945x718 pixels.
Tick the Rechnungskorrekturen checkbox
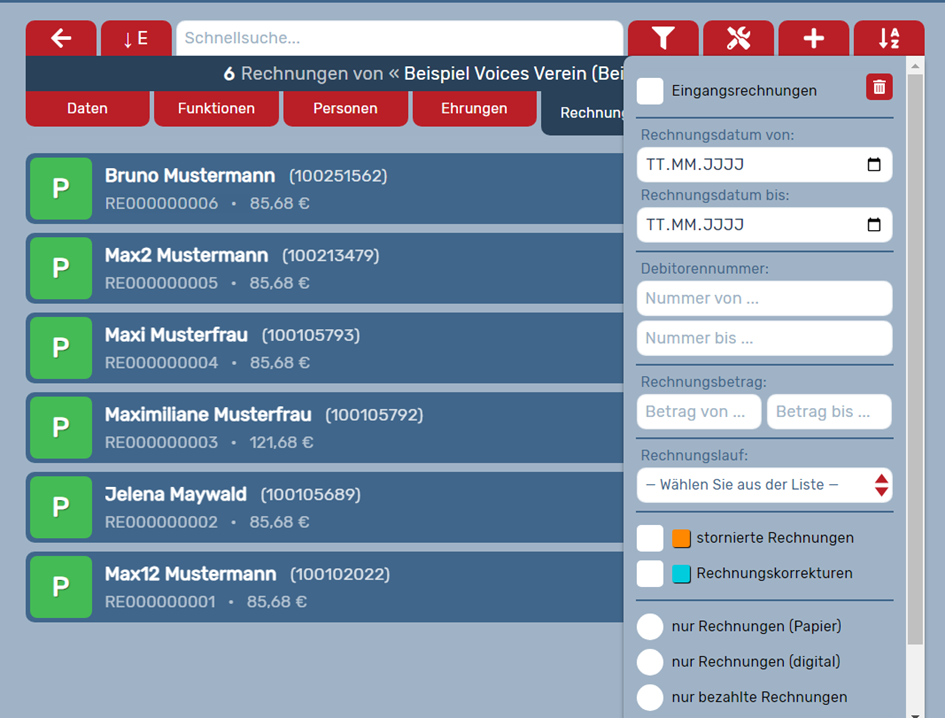650,574
